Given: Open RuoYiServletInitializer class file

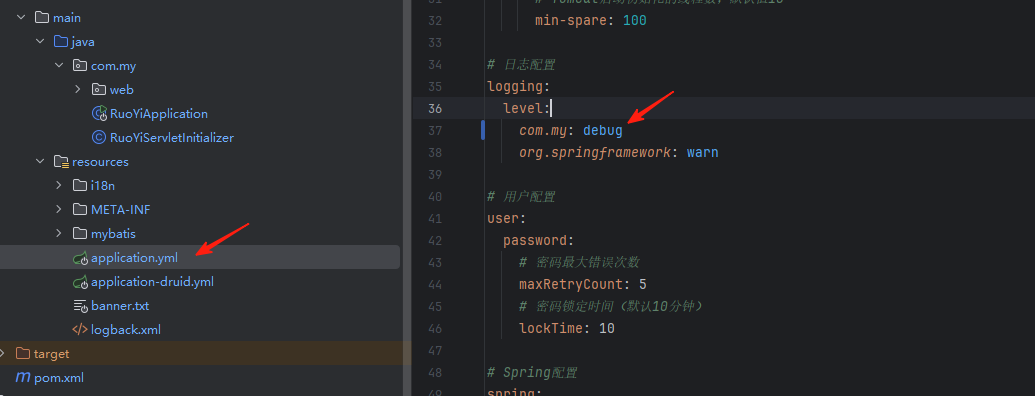Looking at the screenshot, I should [x=172, y=137].
